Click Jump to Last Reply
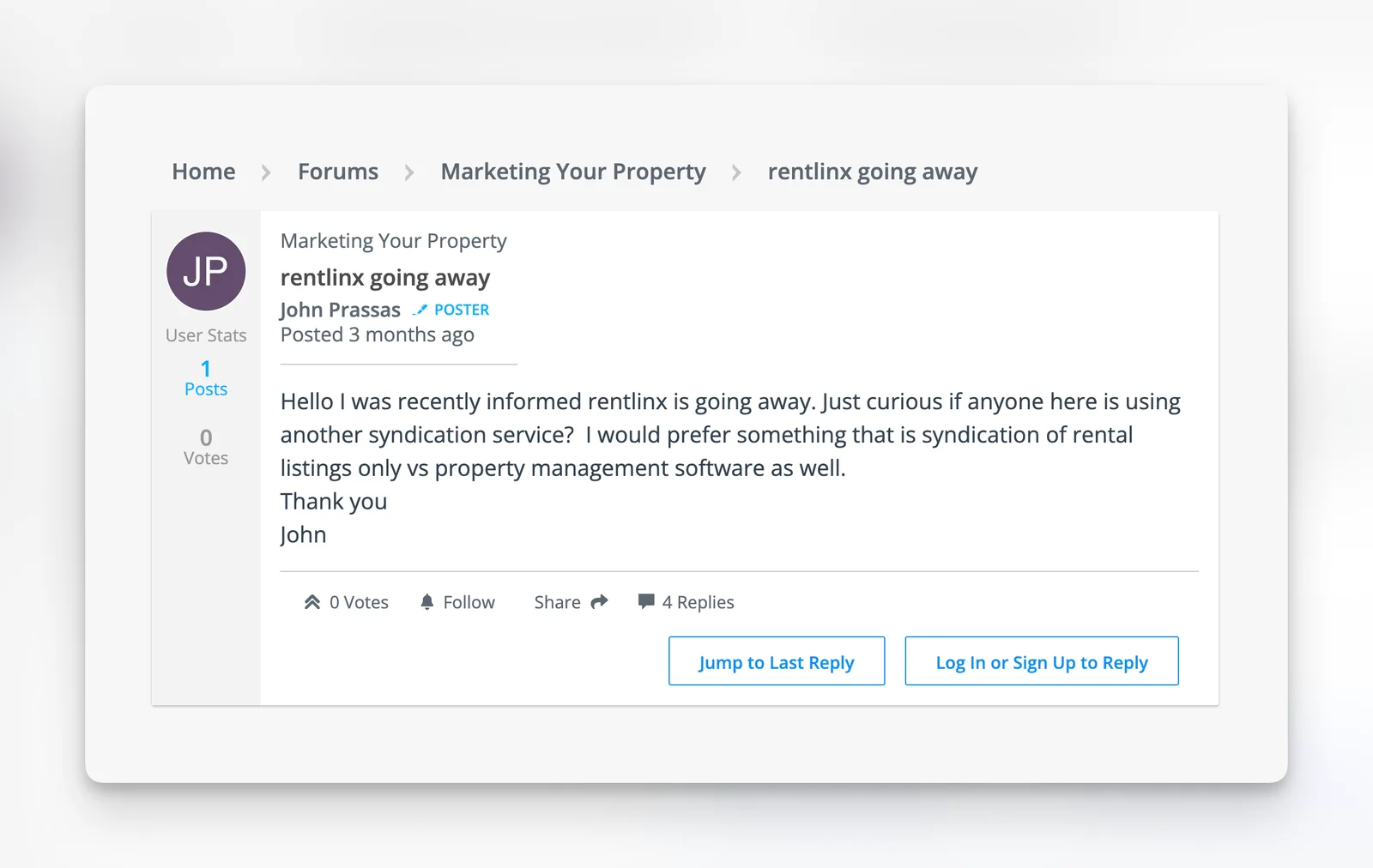Viewport: 1373px width, 868px height. (776, 661)
